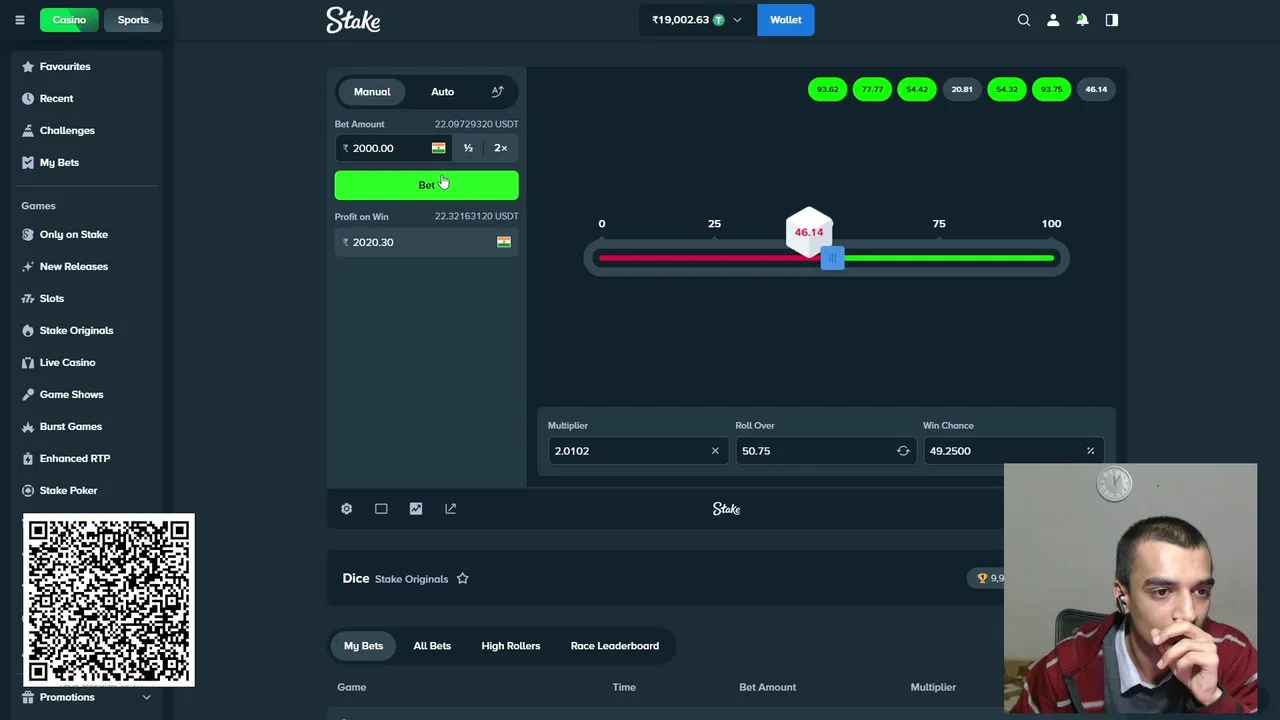Select the My Bets tab

(x=363, y=646)
